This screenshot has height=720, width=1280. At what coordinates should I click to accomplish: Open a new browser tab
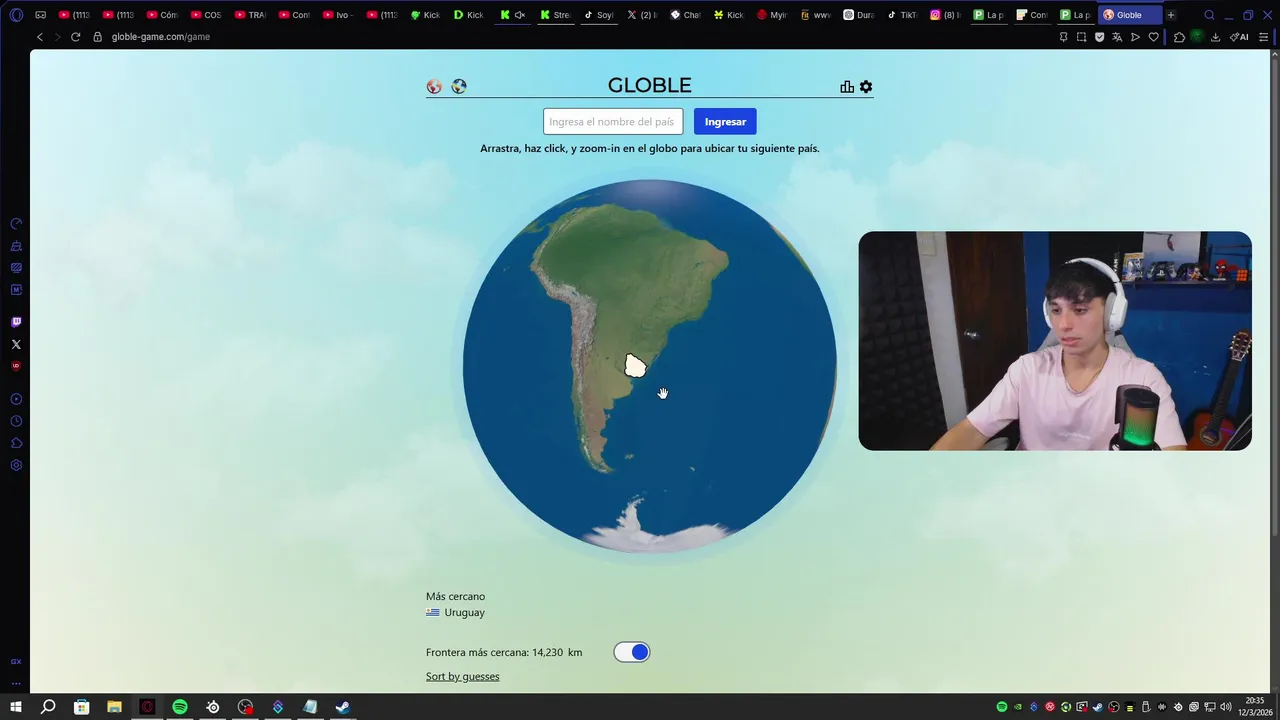point(1171,15)
